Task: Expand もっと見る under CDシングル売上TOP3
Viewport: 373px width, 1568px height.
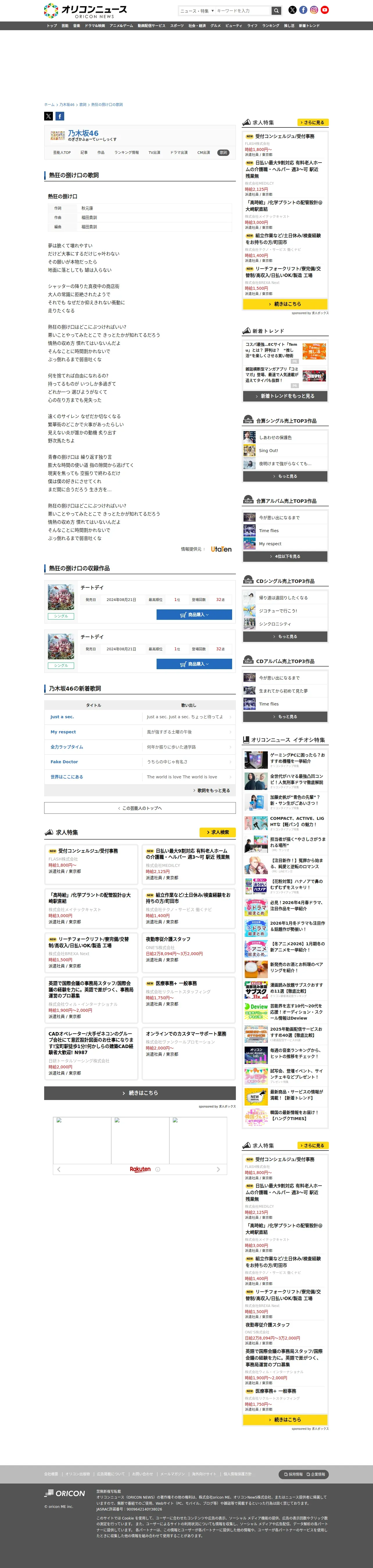Action: (x=285, y=636)
